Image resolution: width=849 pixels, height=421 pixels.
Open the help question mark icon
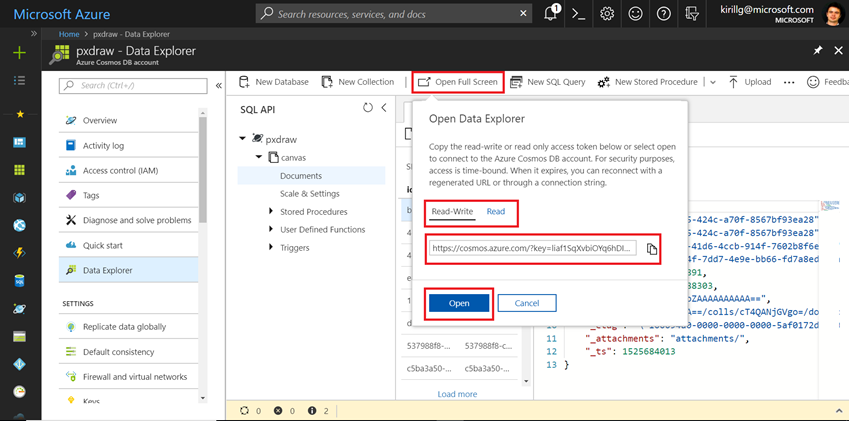pos(663,14)
